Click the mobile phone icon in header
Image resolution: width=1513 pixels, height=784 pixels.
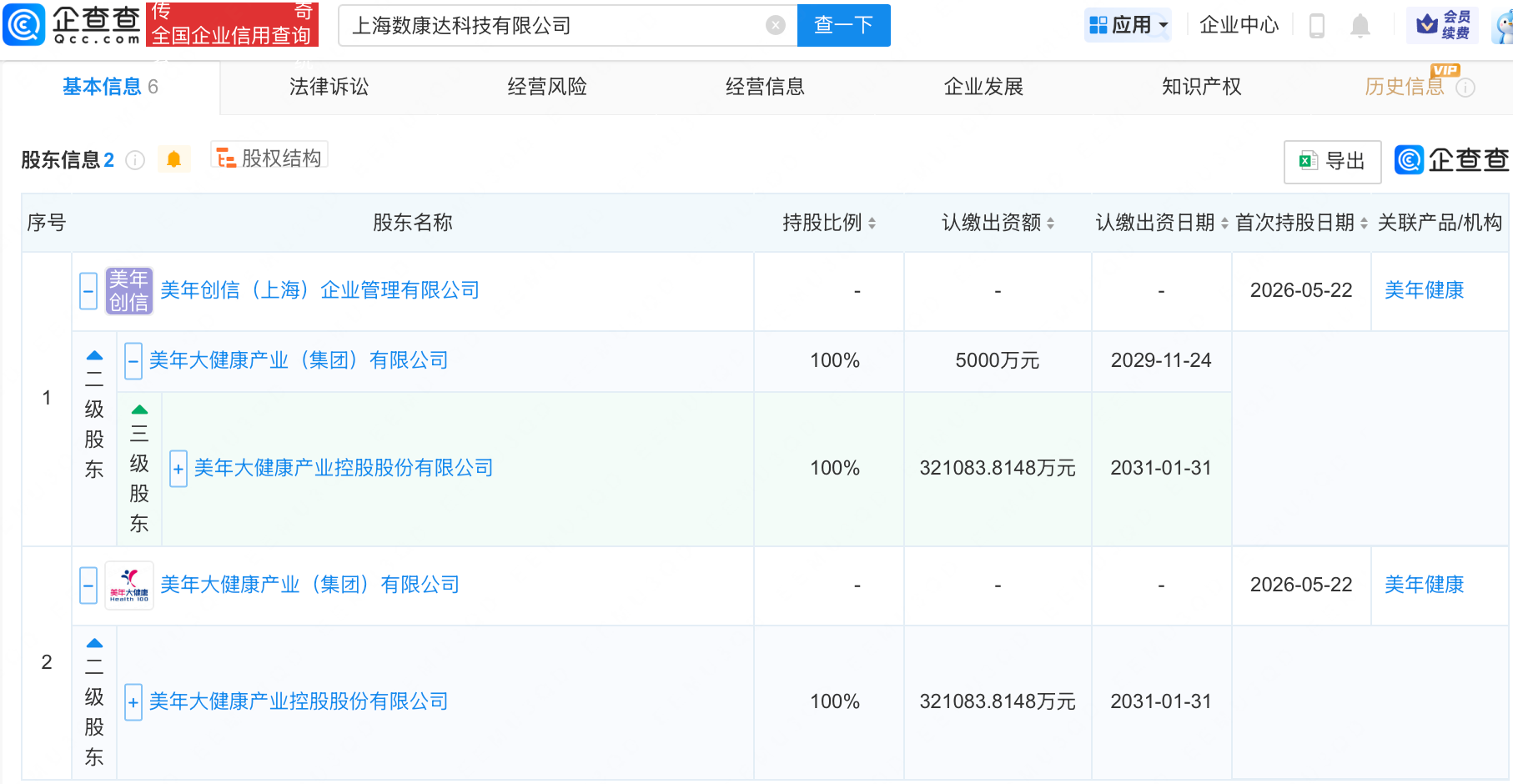pyautogui.click(x=1317, y=26)
